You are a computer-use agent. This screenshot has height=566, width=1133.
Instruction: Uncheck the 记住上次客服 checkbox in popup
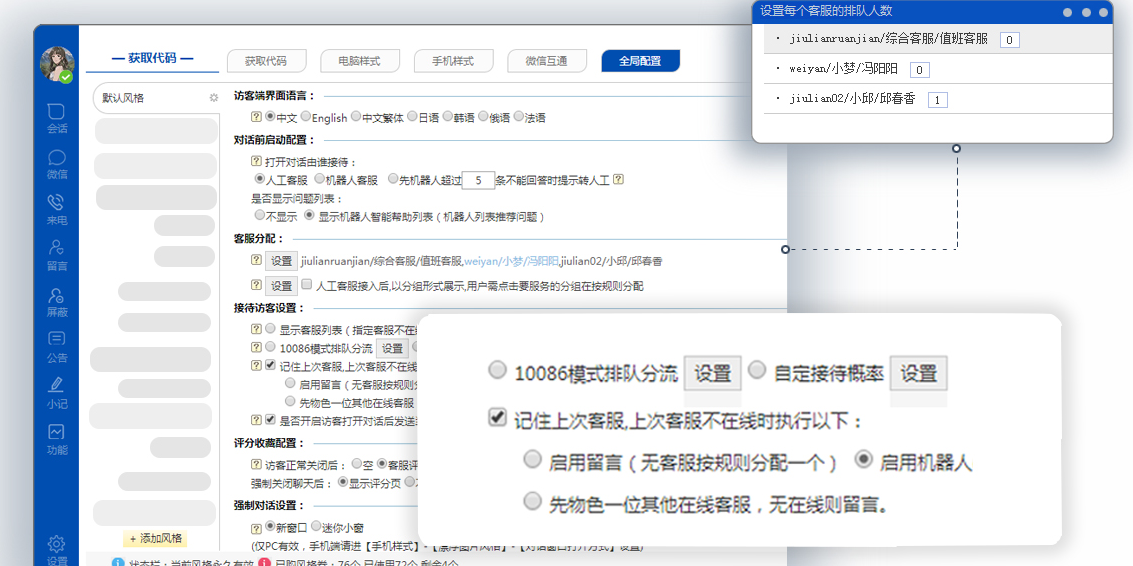[x=497, y=417]
